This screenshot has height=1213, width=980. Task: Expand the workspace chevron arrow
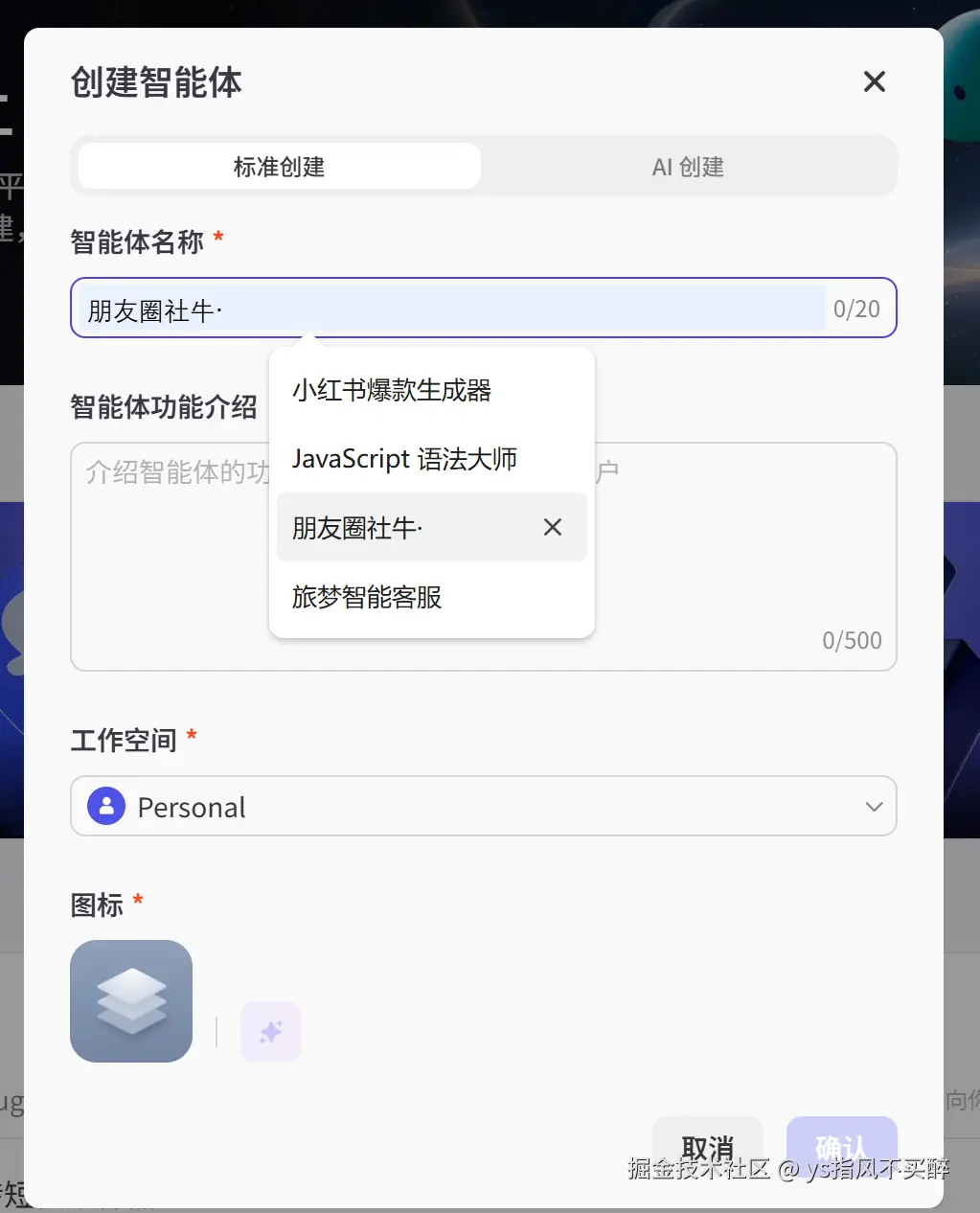pyautogui.click(x=874, y=807)
